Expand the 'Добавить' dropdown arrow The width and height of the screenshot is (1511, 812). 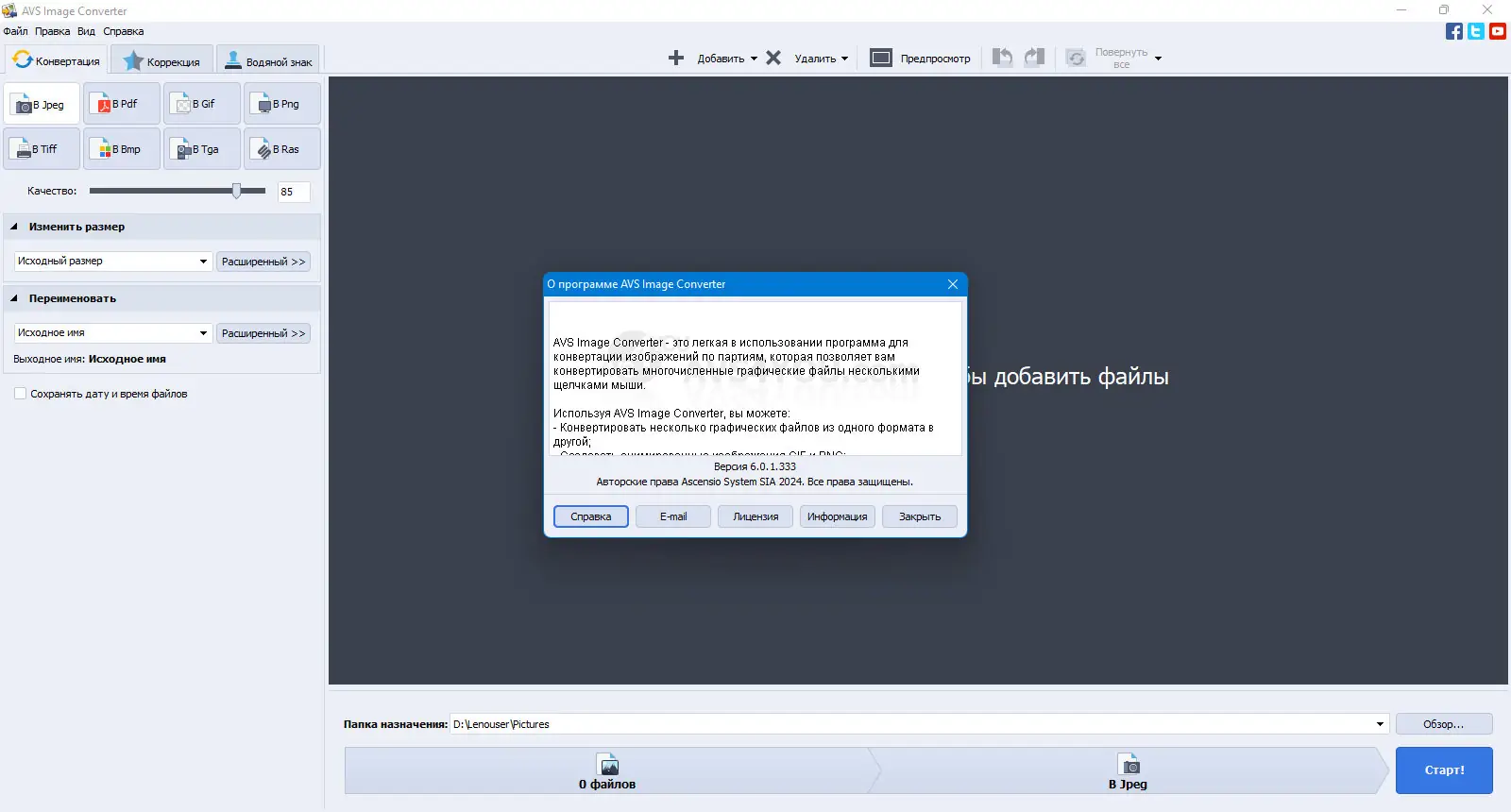754,59
